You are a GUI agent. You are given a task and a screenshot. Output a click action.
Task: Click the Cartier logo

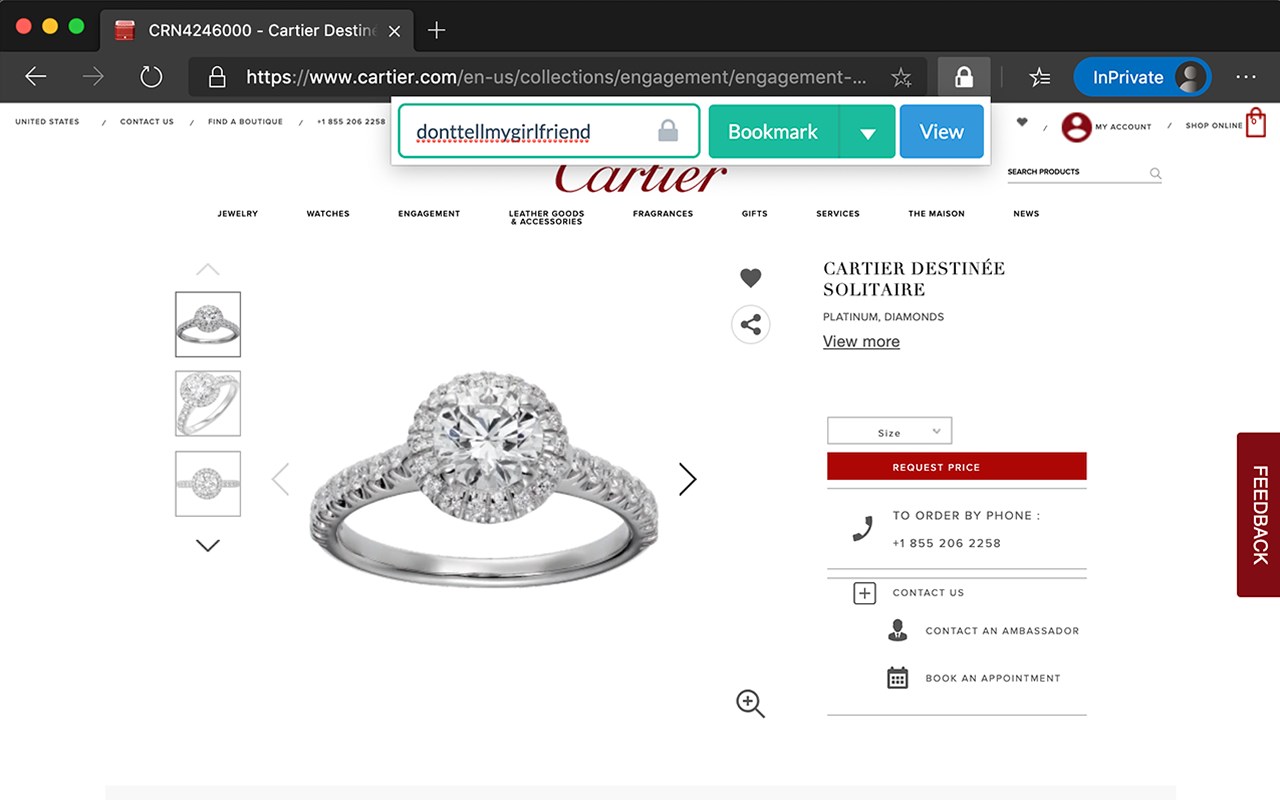coord(640,177)
